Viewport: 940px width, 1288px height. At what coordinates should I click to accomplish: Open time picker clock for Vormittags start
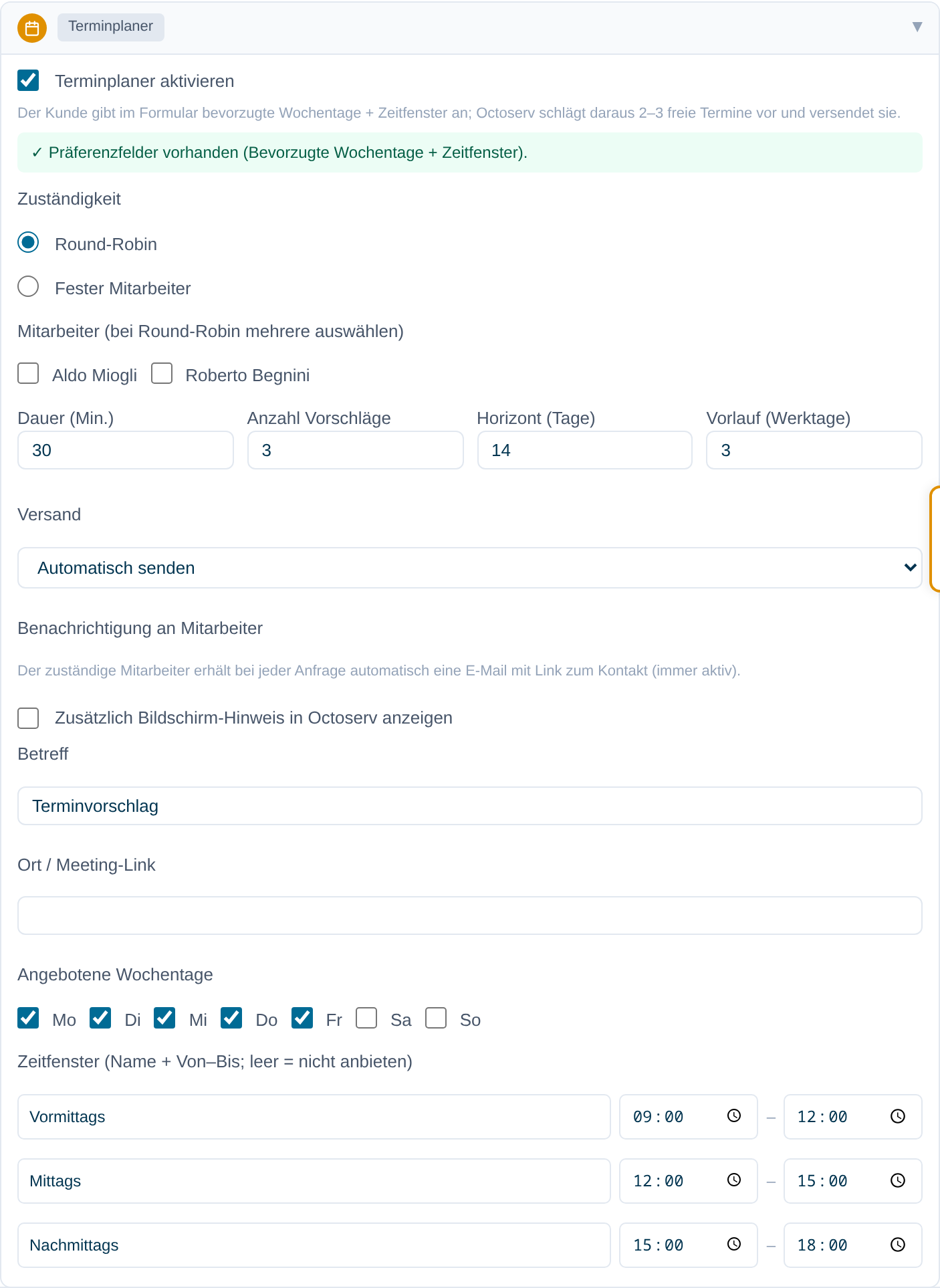(x=734, y=1115)
